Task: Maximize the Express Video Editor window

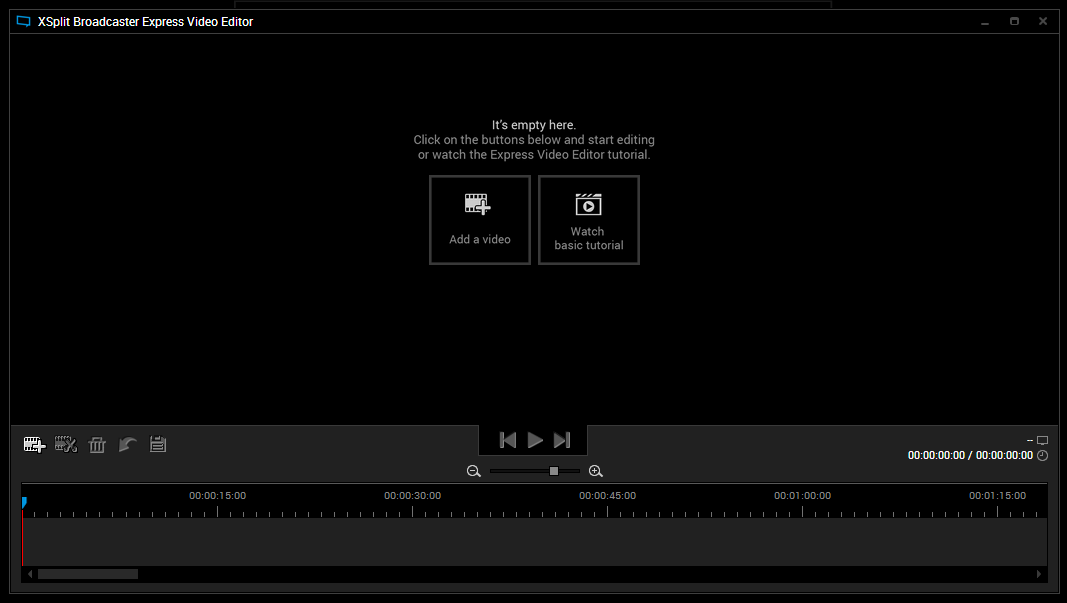Action: tap(1014, 22)
